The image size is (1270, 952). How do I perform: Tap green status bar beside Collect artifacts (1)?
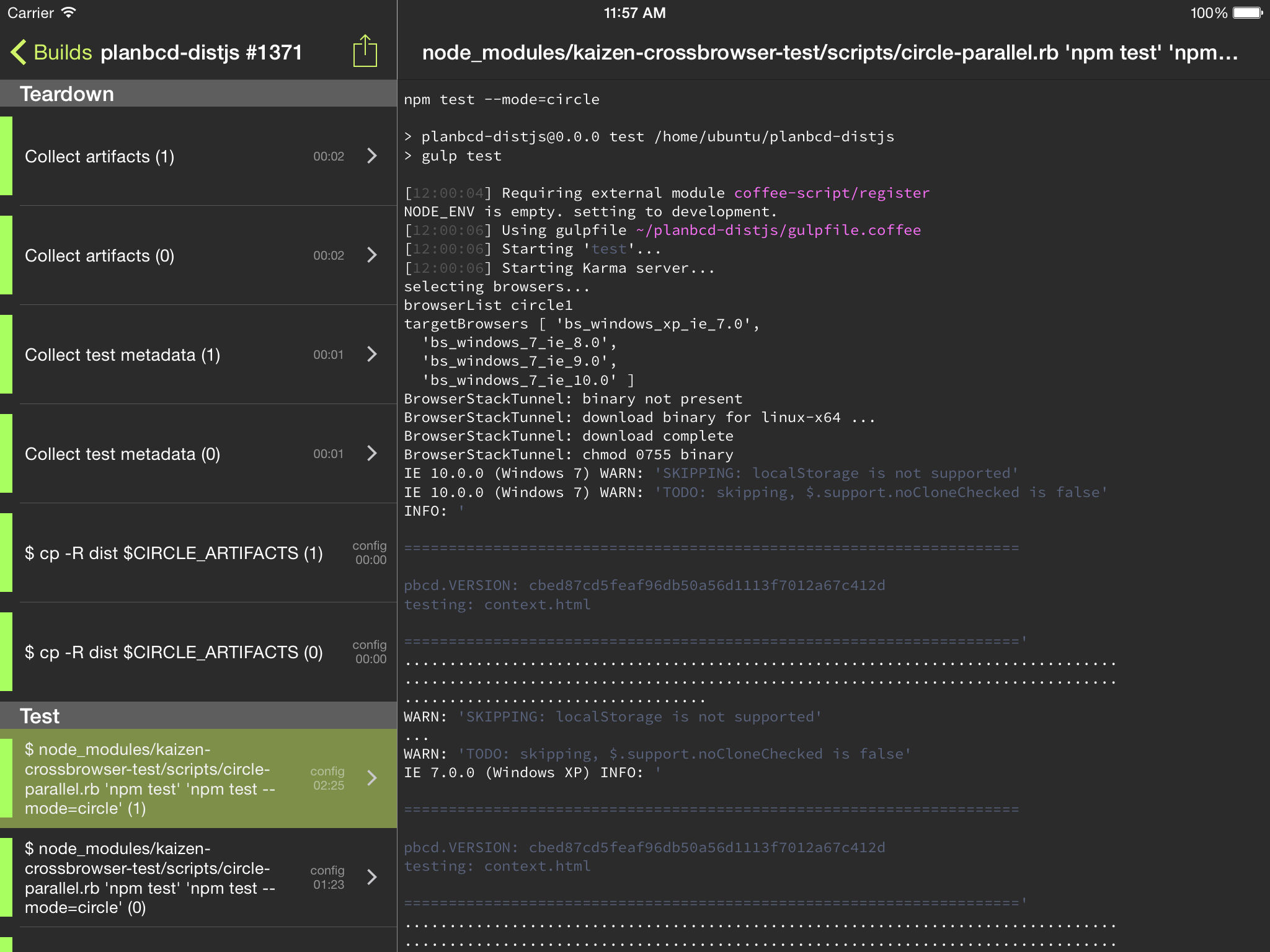[6, 156]
